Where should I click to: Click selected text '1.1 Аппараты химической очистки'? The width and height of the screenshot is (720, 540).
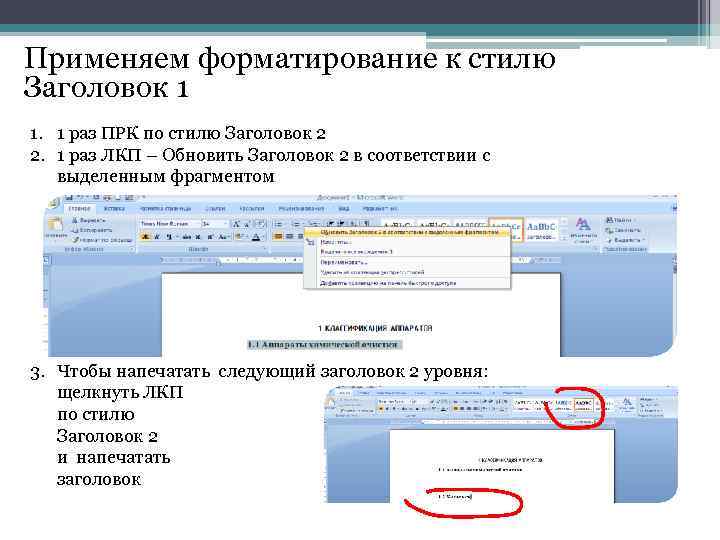(x=323, y=344)
